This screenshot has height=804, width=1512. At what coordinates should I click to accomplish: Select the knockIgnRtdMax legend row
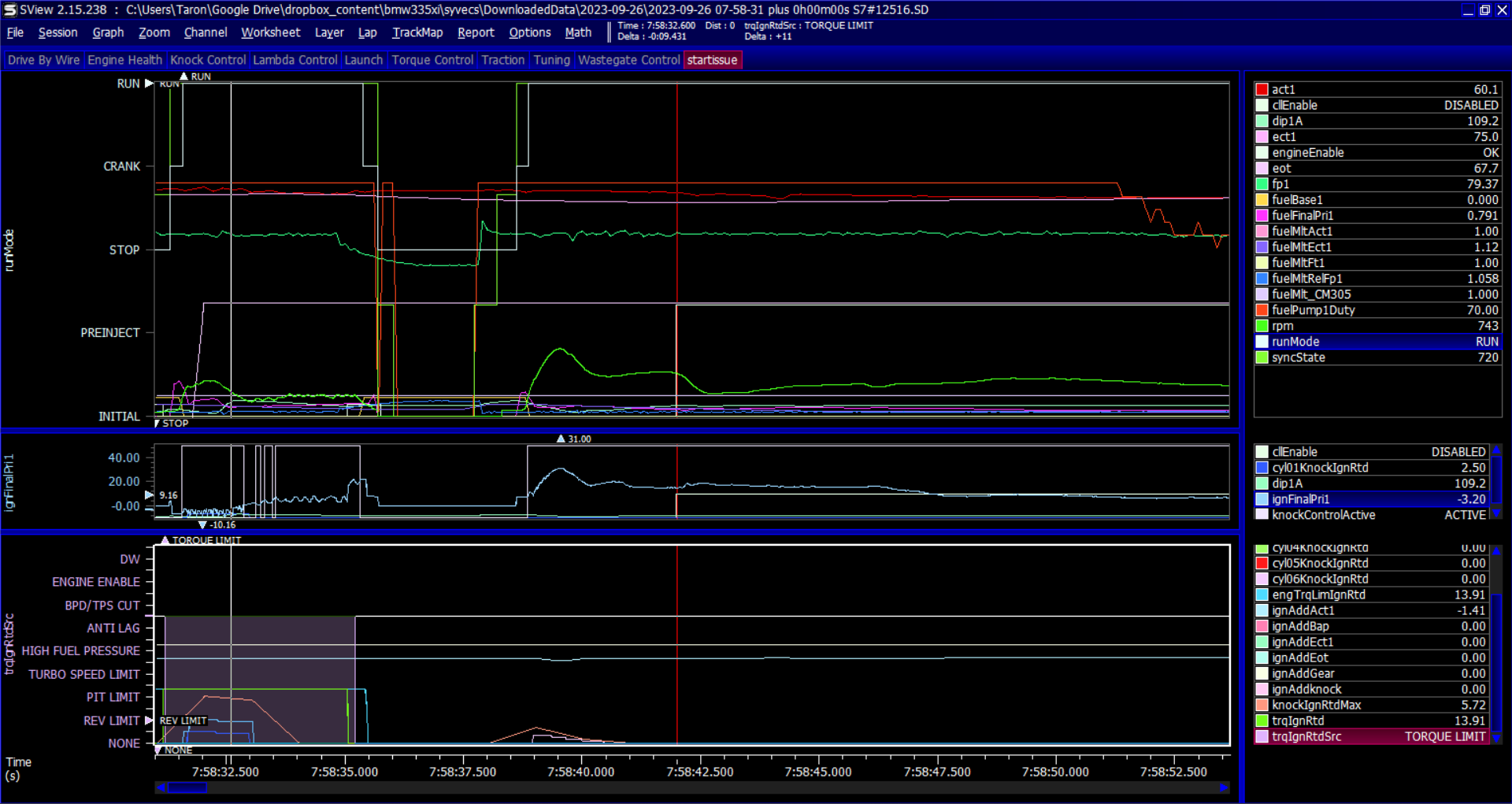(x=1316, y=705)
